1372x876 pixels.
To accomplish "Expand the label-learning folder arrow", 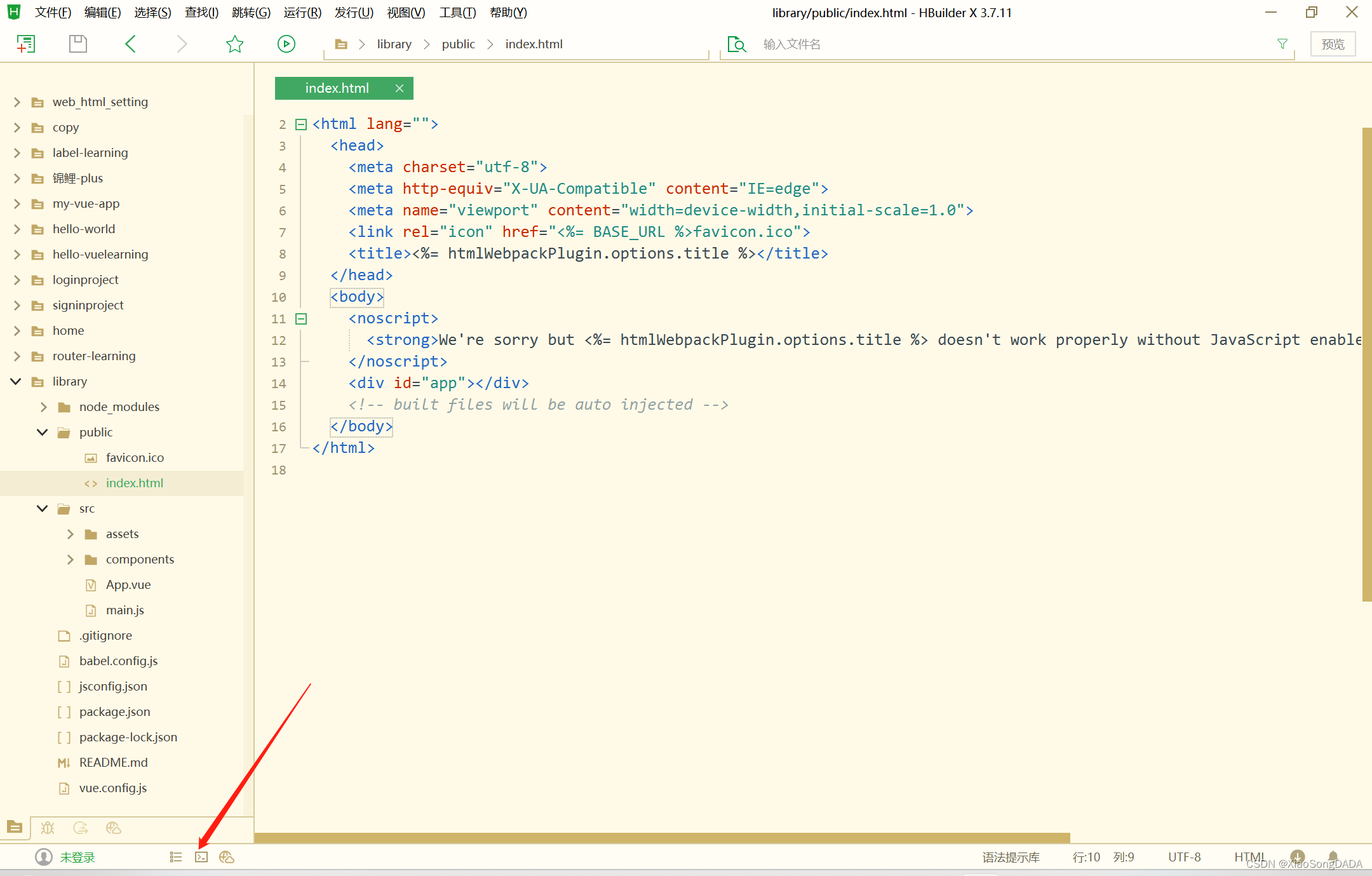I will coord(17,152).
